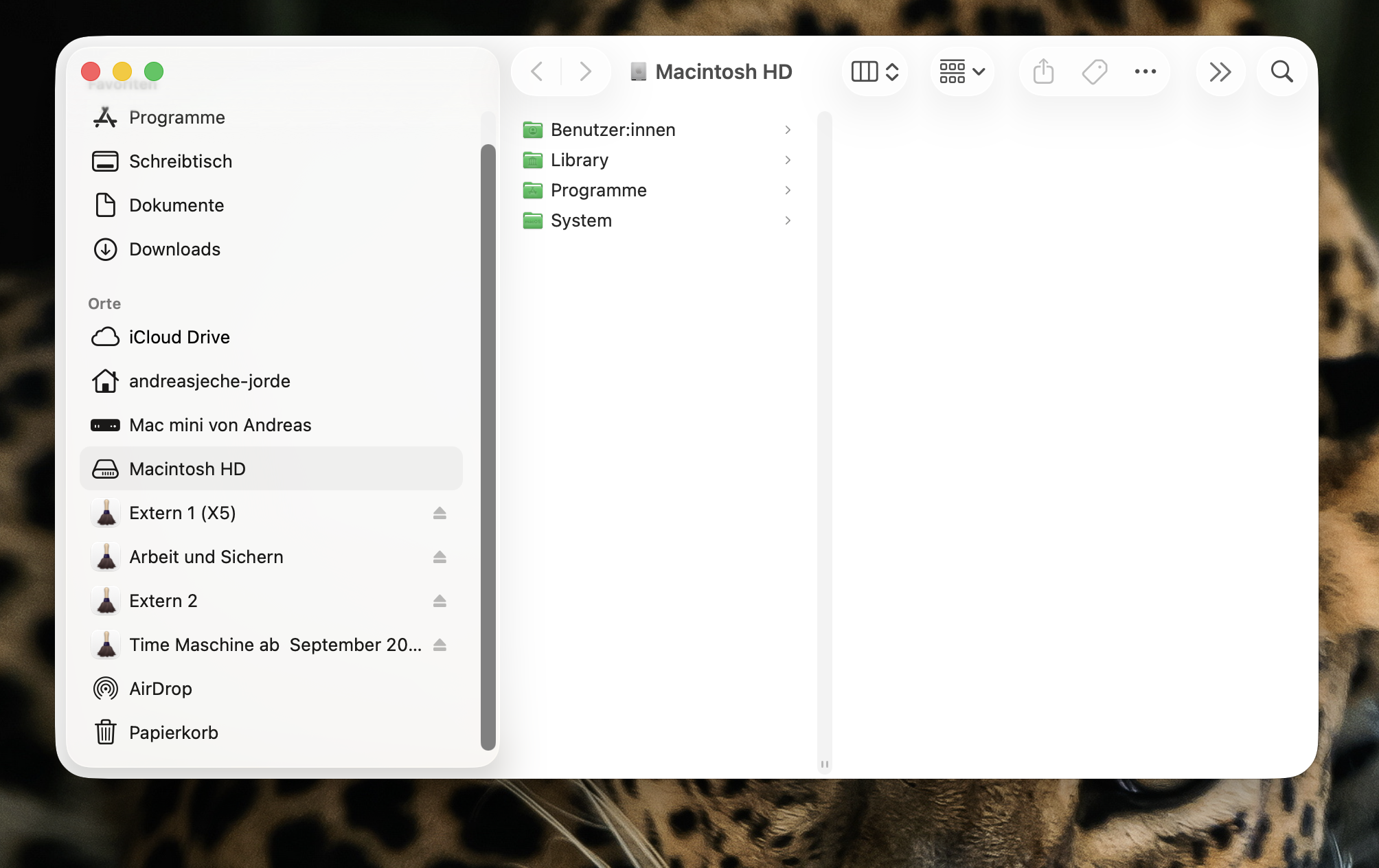Eject the Extern 2 volume
Viewport: 1379px width, 868px height.
[x=440, y=601]
